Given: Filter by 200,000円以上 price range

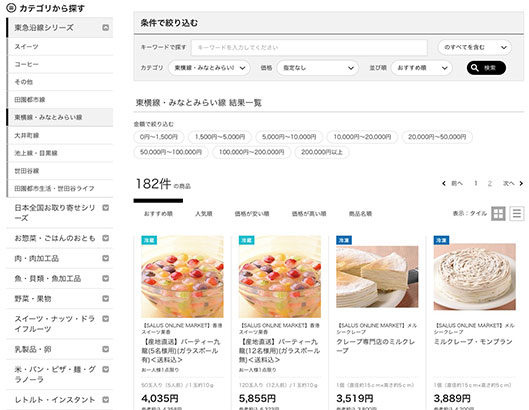Looking at the screenshot, I should [322, 152].
